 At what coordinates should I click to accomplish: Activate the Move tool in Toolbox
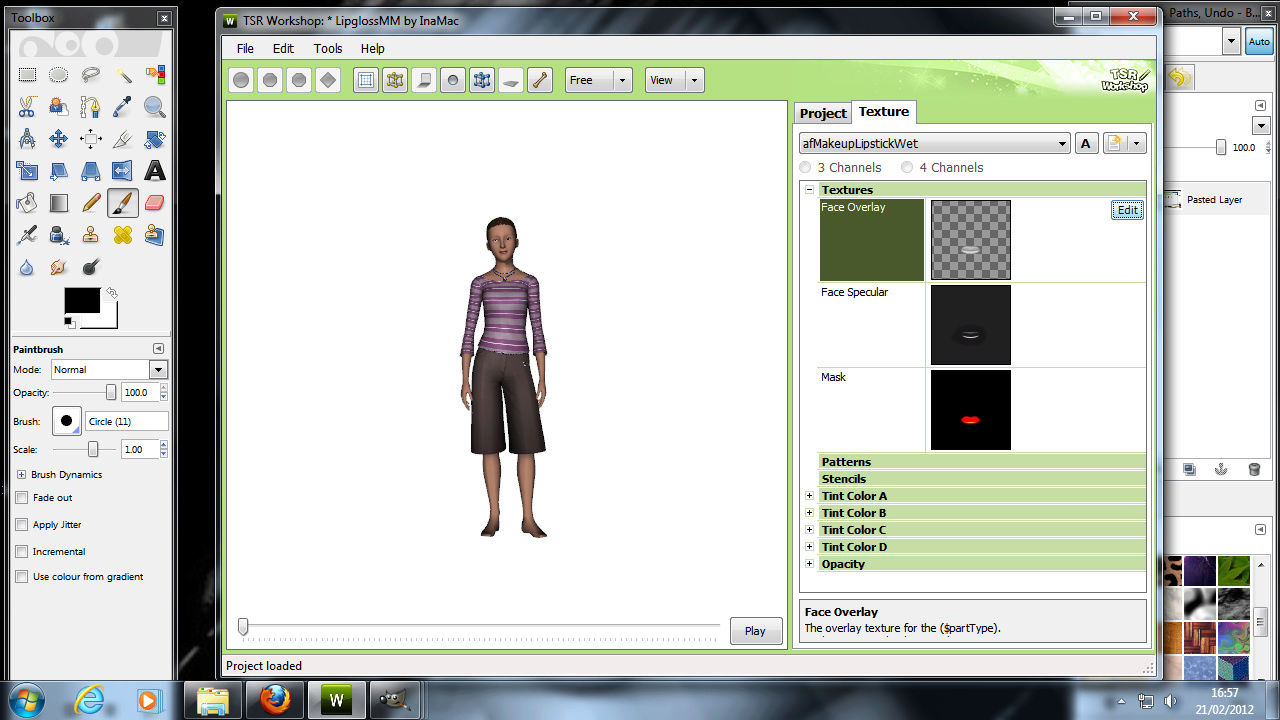pos(59,139)
